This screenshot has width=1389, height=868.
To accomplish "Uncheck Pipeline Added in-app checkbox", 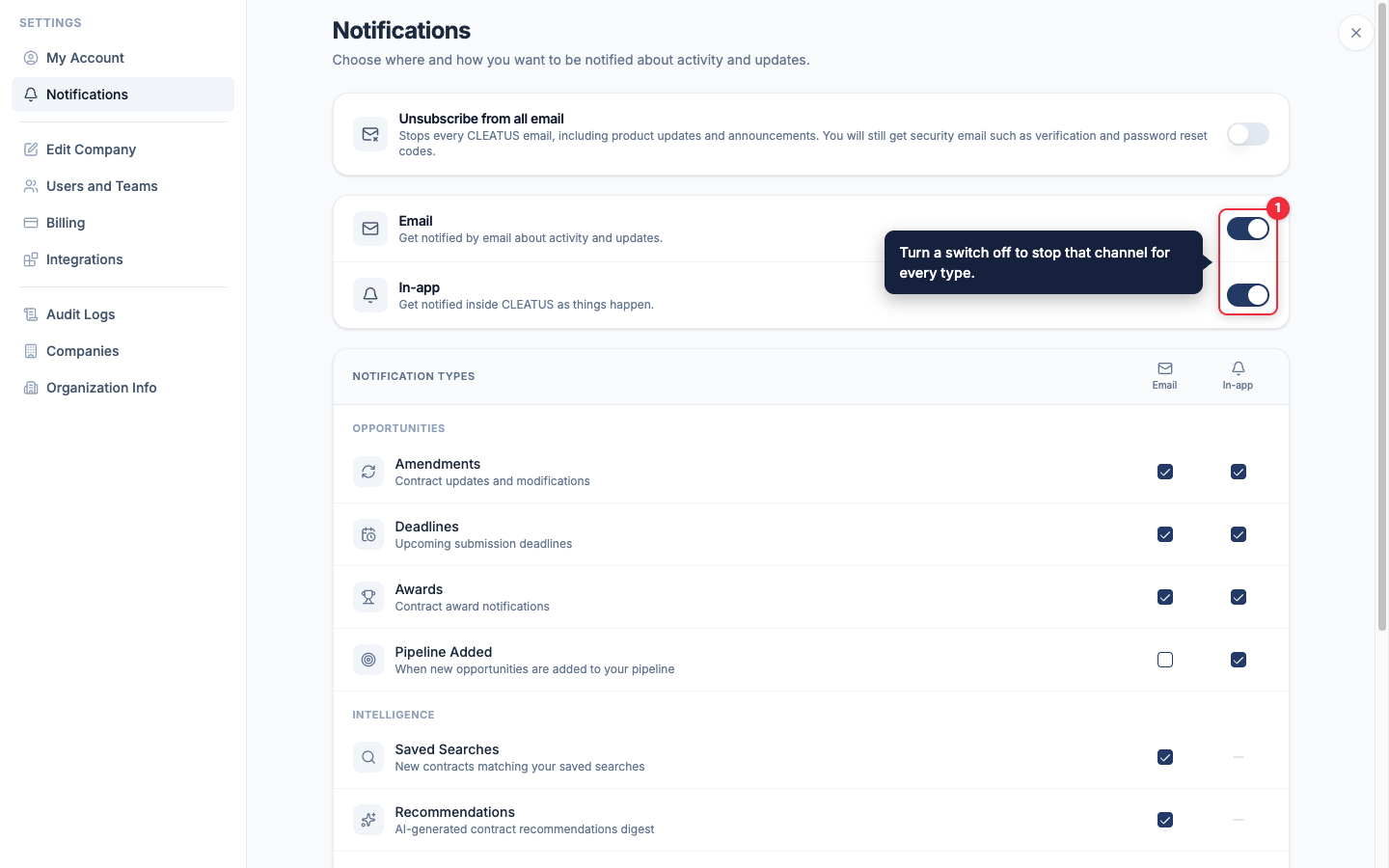I will (1239, 660).
